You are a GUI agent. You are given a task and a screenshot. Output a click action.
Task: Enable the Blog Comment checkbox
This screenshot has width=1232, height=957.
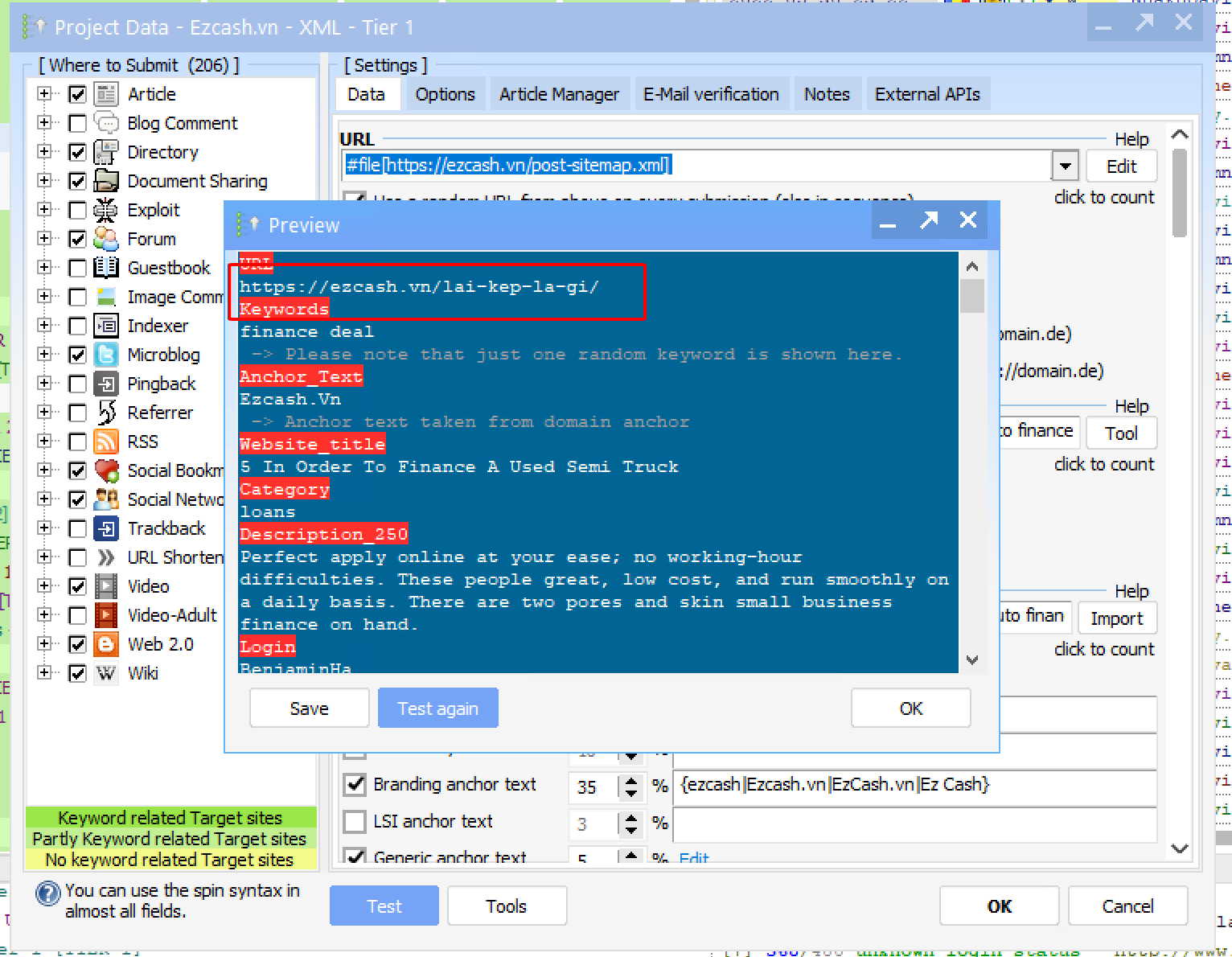coord(77,123)
